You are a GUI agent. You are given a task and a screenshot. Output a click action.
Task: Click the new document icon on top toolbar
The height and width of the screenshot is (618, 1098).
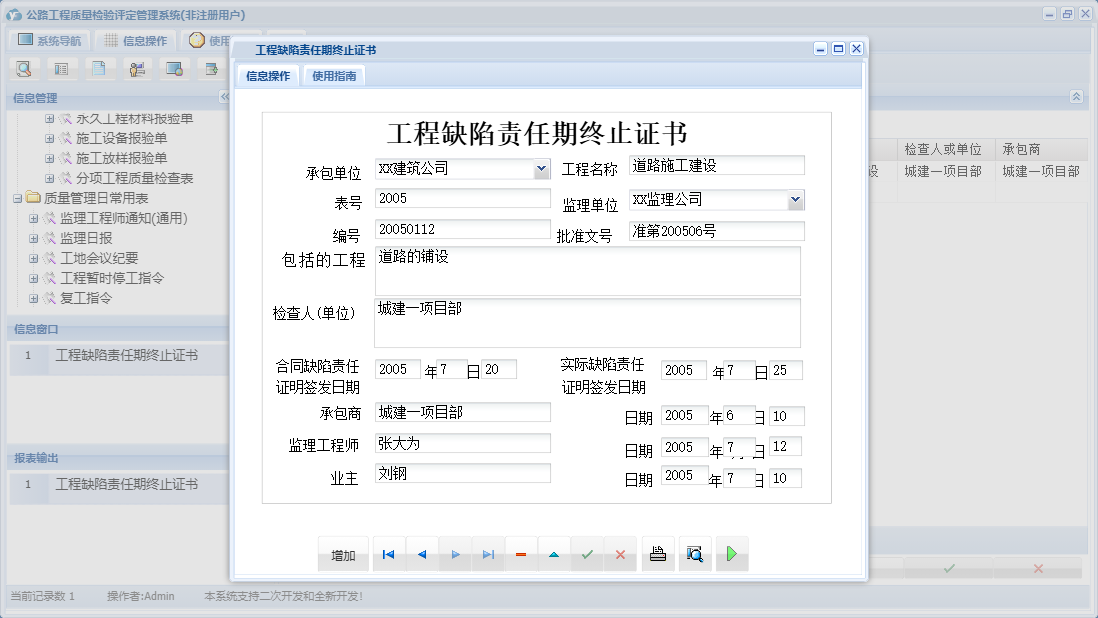[x=98, y=68]
